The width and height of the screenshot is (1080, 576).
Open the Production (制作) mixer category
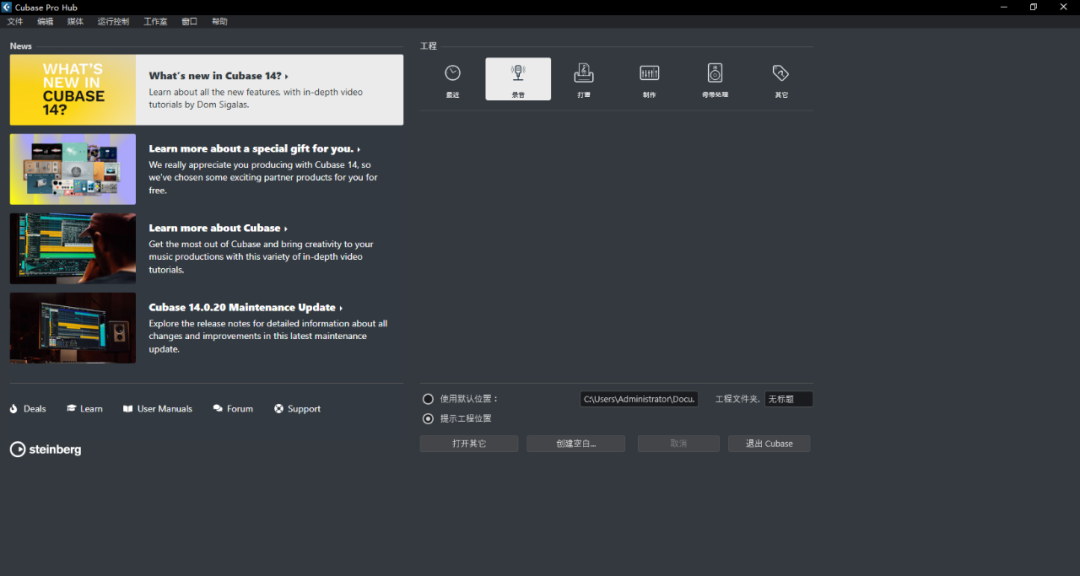point(649,79)
